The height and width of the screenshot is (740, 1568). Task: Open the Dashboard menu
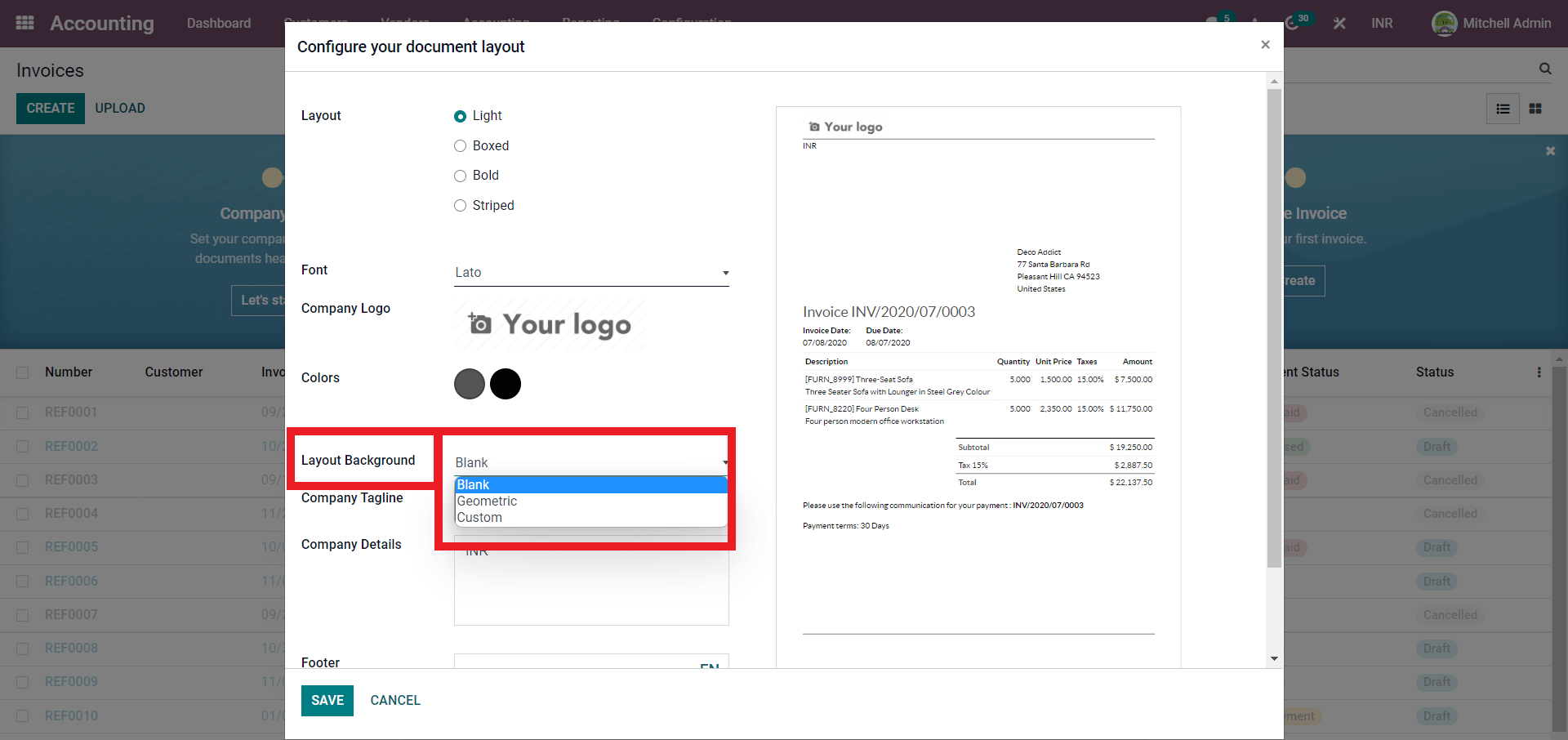coord(219,24)
